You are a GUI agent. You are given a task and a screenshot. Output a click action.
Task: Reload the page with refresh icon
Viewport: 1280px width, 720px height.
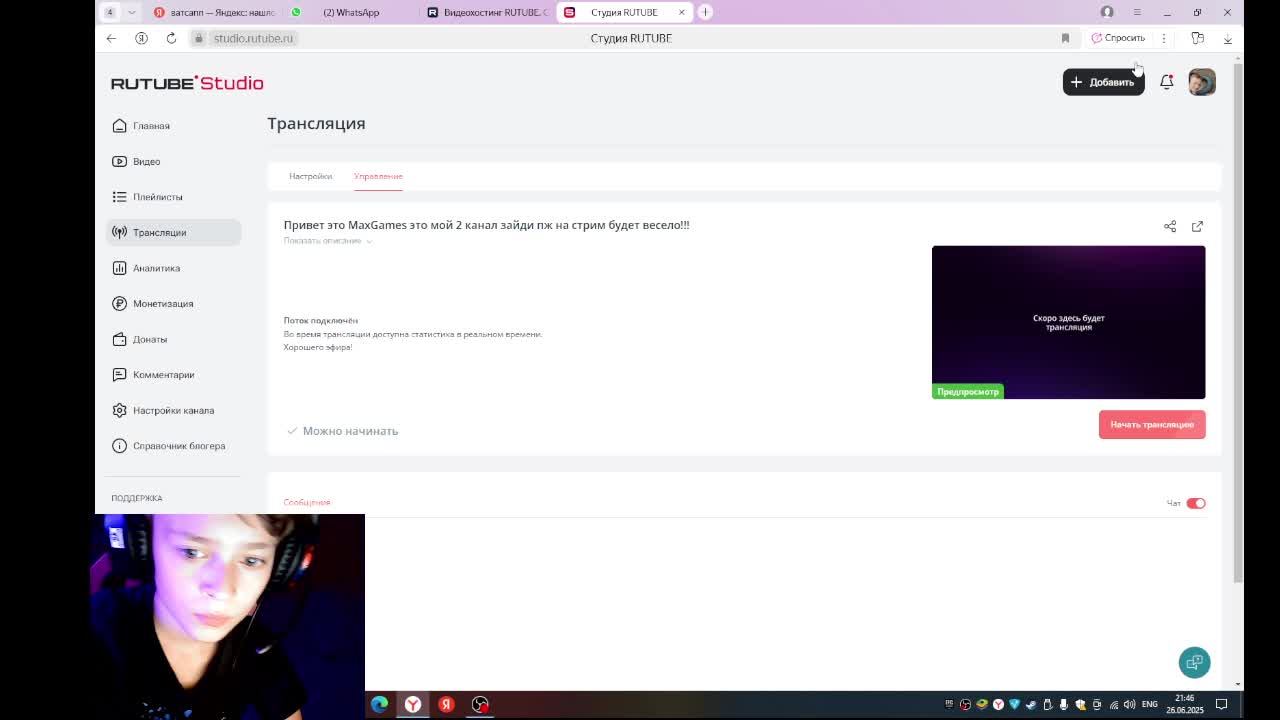coord(171,38)
